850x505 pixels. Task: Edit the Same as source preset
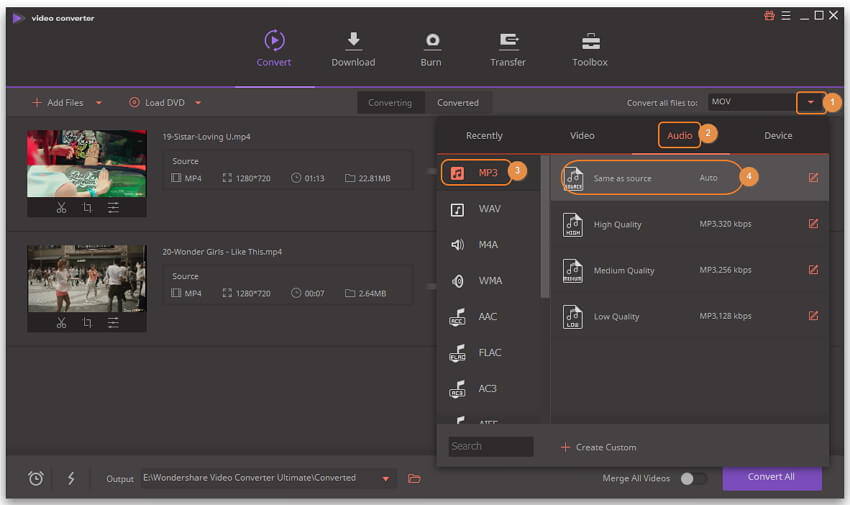[813, 178]
